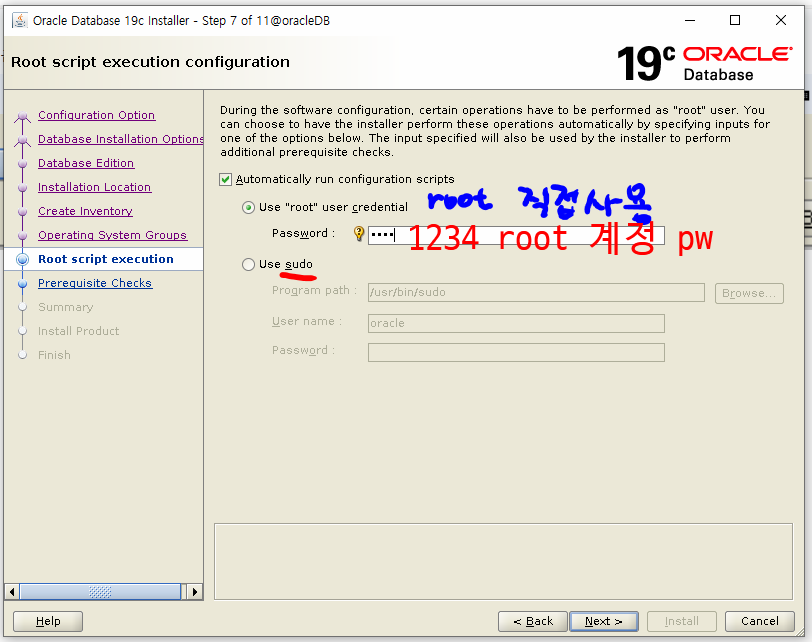Select the Use sudo radio button
Viewport: 812px width, 642px height.
click(x=249, y=265)
